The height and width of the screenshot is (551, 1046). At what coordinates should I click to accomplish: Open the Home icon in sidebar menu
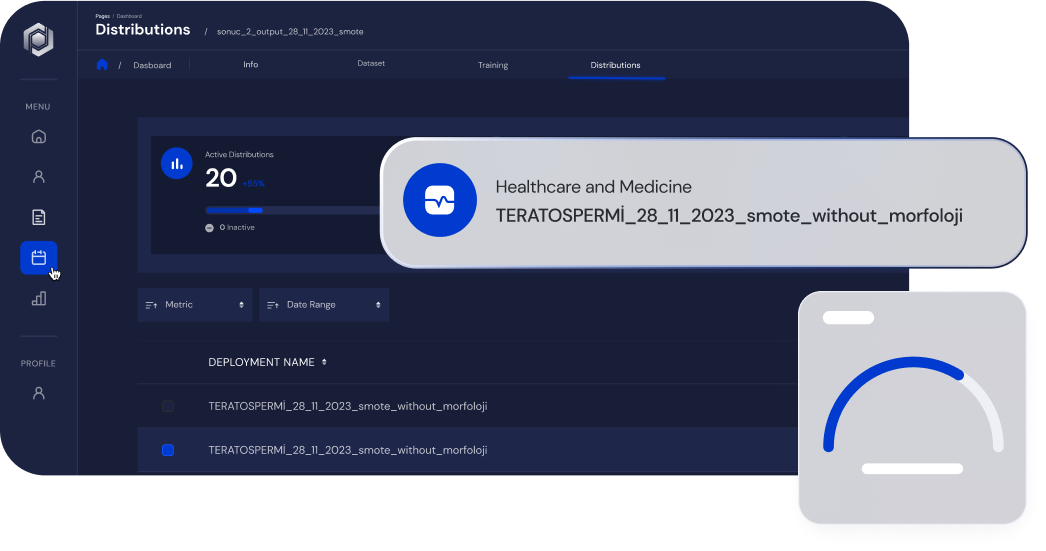[x=39, y=137]
